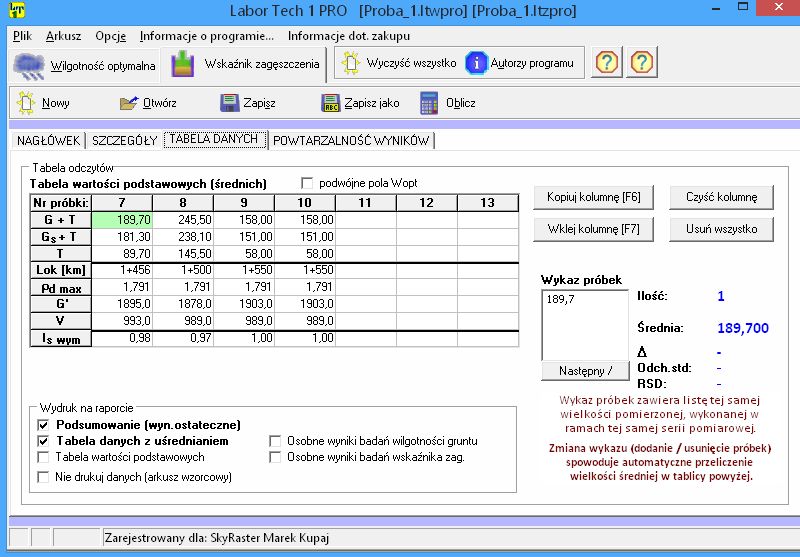This screenshot has height=557, width=800.
Task: Enable Osobne wyniki badań wilgotności gruntu
Action: coord(277,441)
